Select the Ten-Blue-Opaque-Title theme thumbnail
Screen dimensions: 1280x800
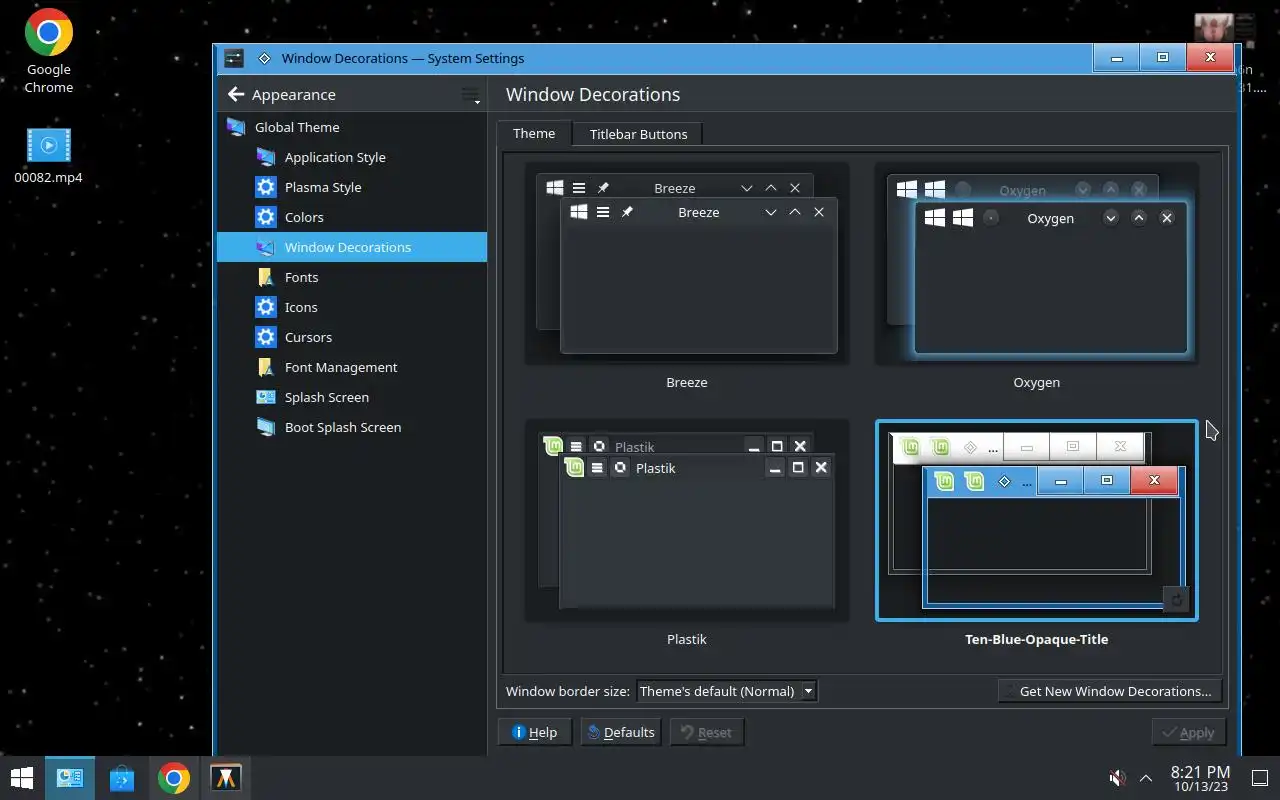point(1036,521)
